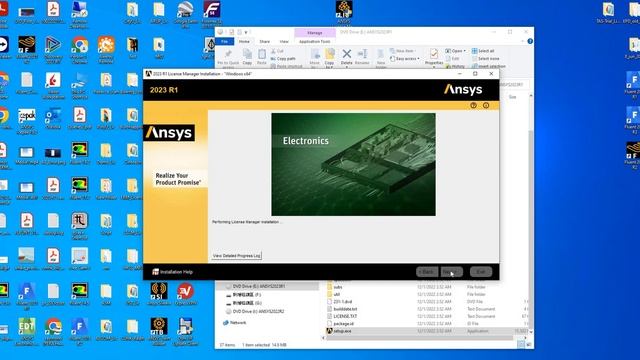
Task: Click the Delete X icon in ribbon
Action: pos(347,54)
